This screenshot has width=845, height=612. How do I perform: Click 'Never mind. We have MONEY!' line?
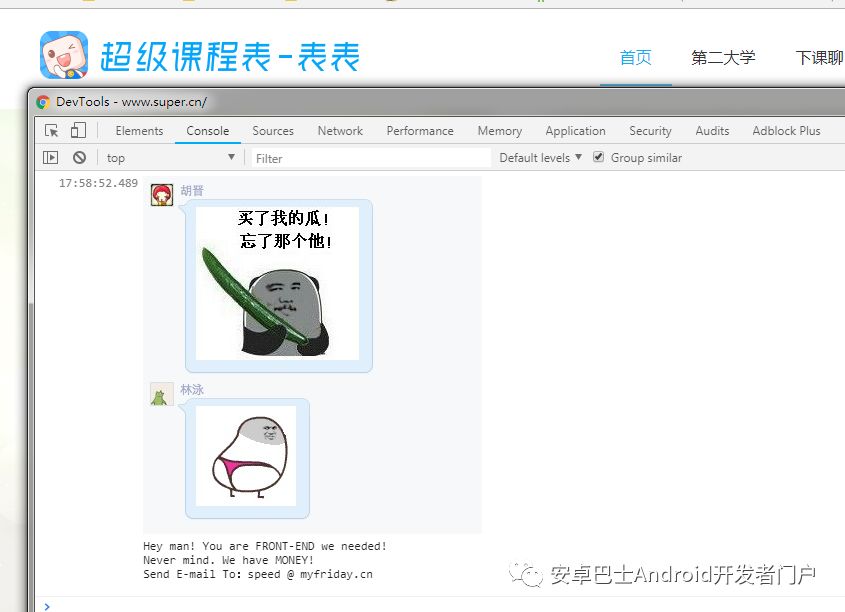(228, 560)
